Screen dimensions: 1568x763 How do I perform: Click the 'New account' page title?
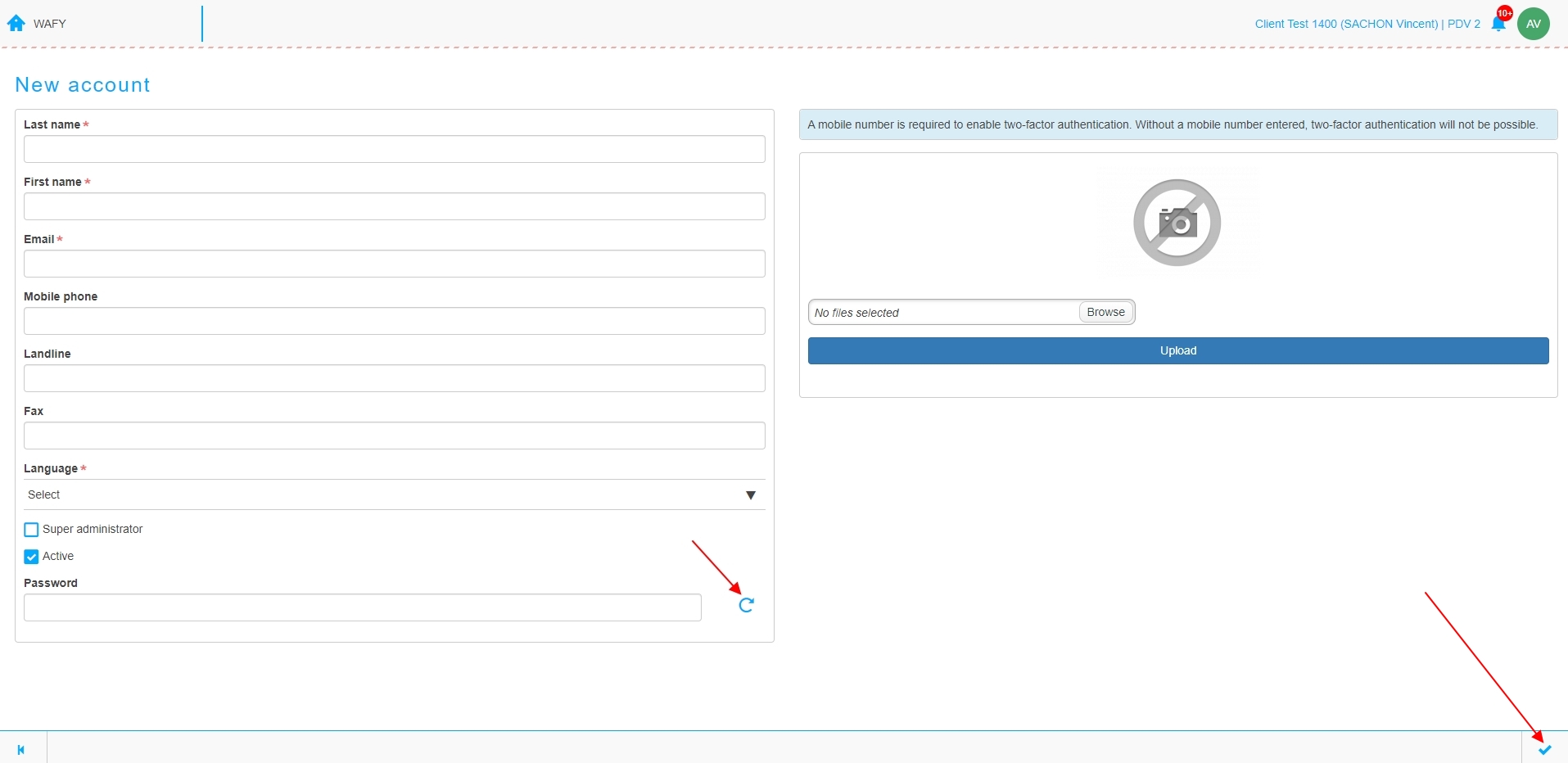tap(83, 85)
